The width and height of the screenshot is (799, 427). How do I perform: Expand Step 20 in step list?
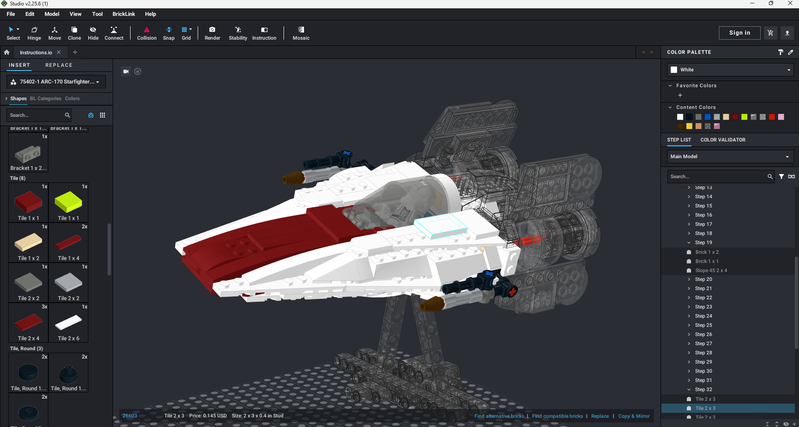coord(689,280)
